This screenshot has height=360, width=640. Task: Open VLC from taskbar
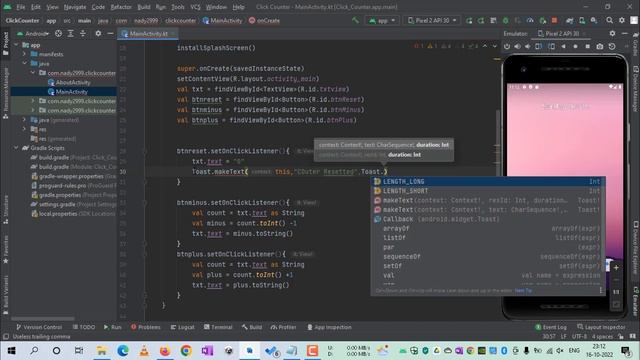(x=144, y=351)
